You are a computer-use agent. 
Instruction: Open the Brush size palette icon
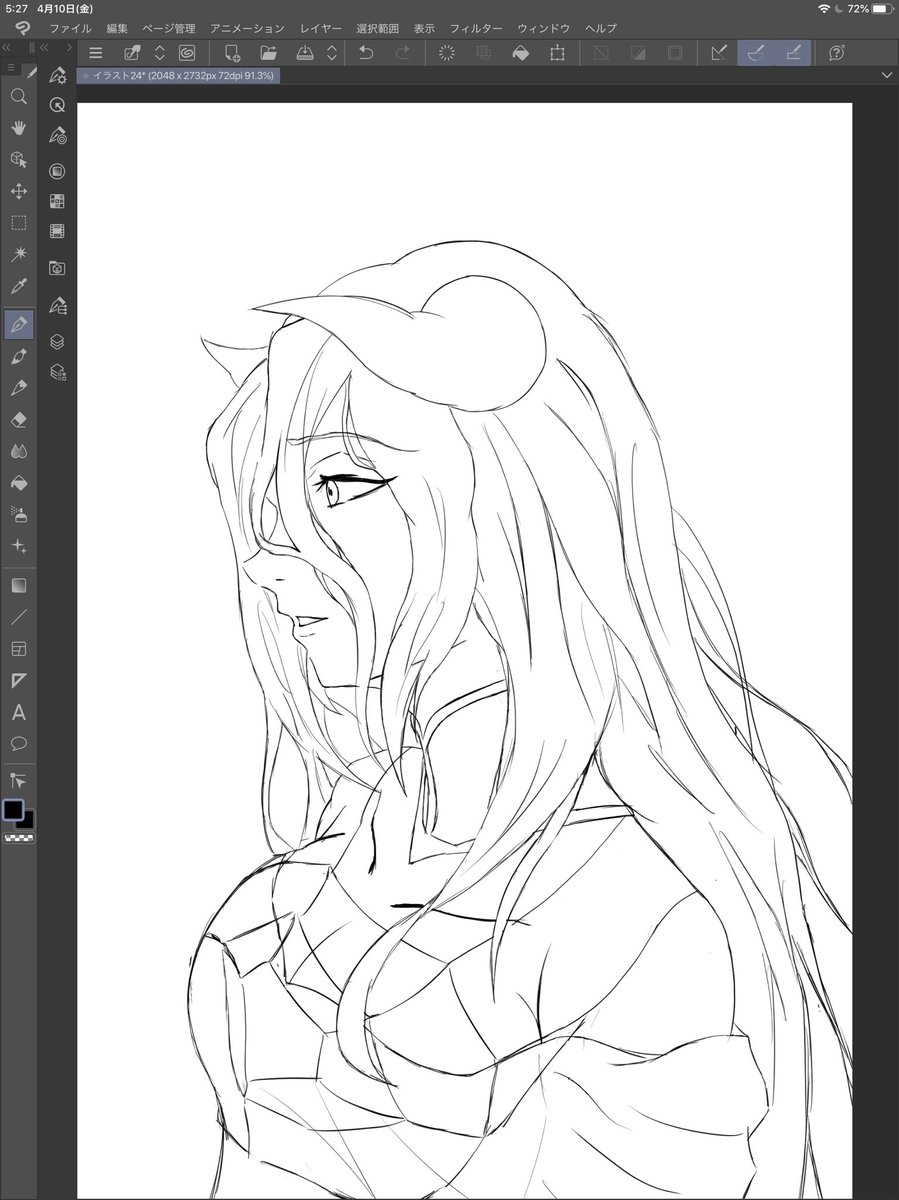(58, 134)
